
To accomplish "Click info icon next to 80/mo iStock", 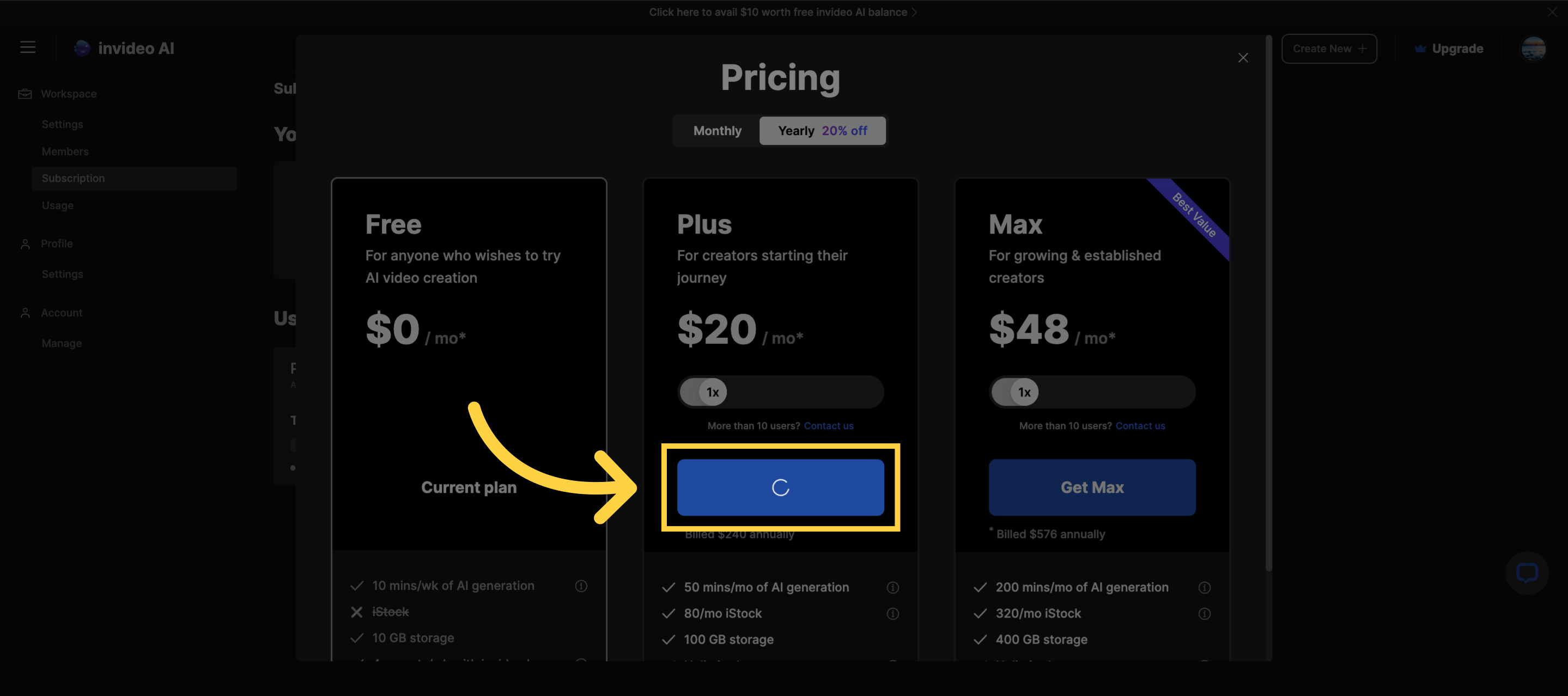I will (x=892, y=613).
